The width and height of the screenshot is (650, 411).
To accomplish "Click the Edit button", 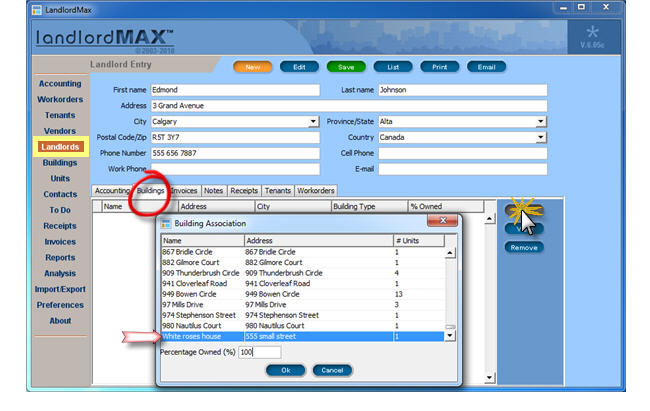I will point(299,67).
